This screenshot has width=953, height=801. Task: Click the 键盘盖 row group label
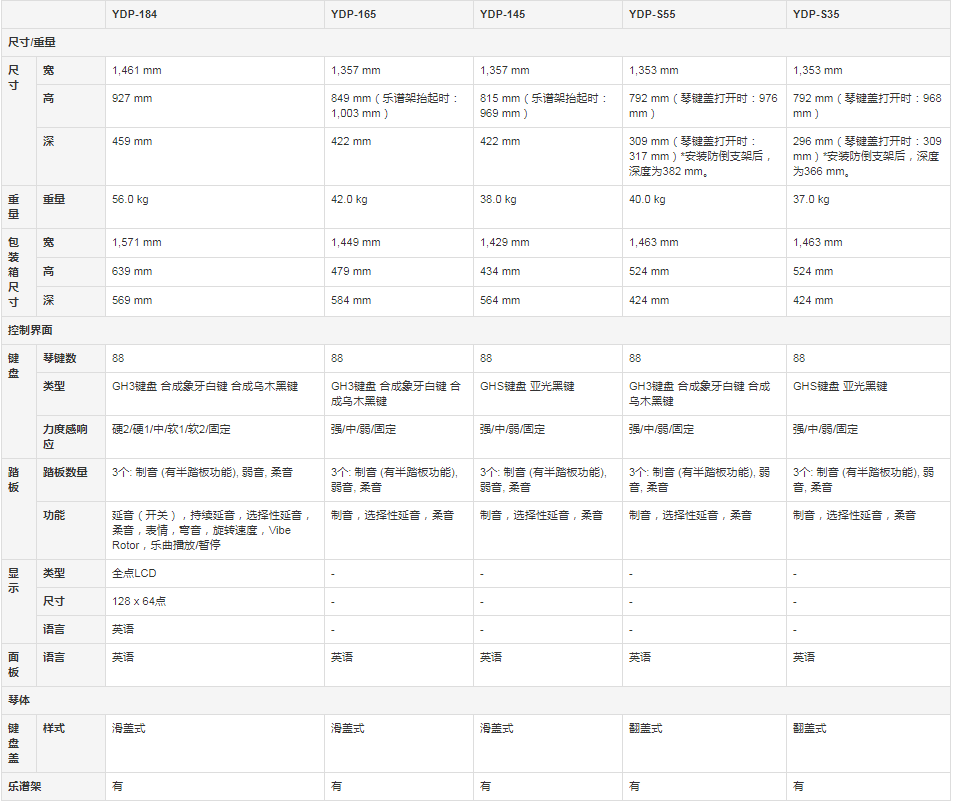click(19, 743)
